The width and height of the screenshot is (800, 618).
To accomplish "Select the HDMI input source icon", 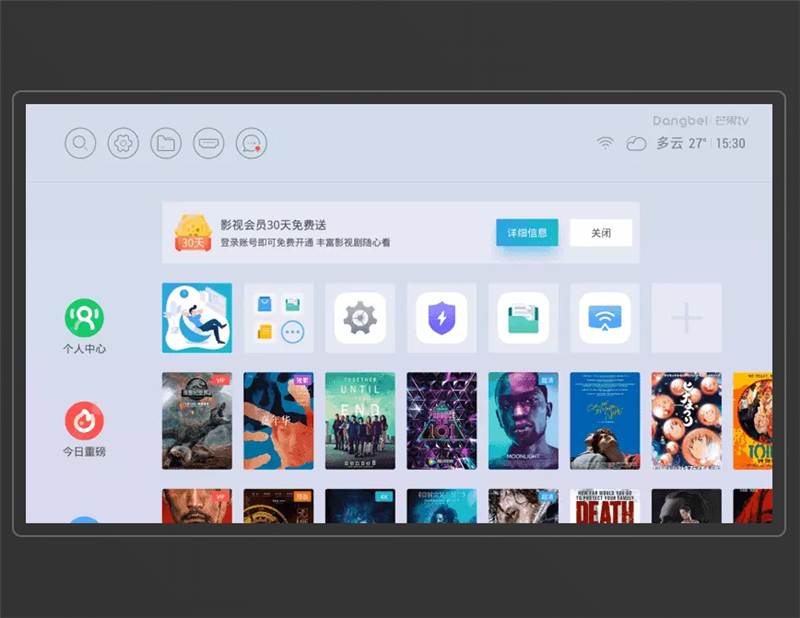I will point(209,143).
